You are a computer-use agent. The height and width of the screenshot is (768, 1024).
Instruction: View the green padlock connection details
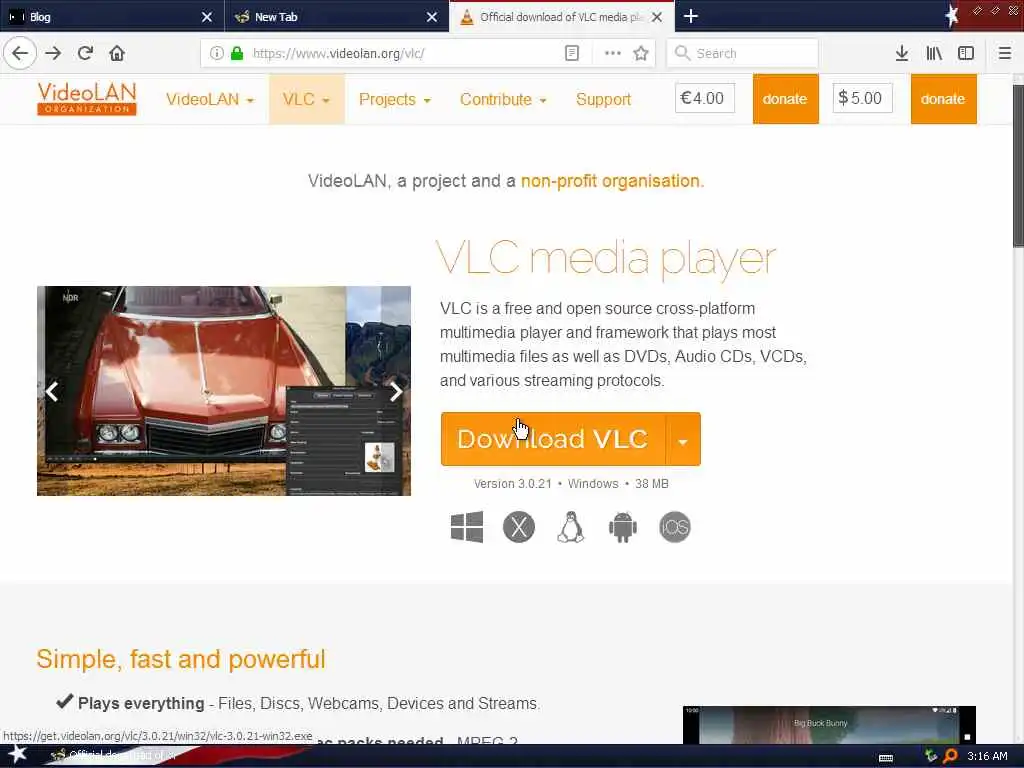237,53
